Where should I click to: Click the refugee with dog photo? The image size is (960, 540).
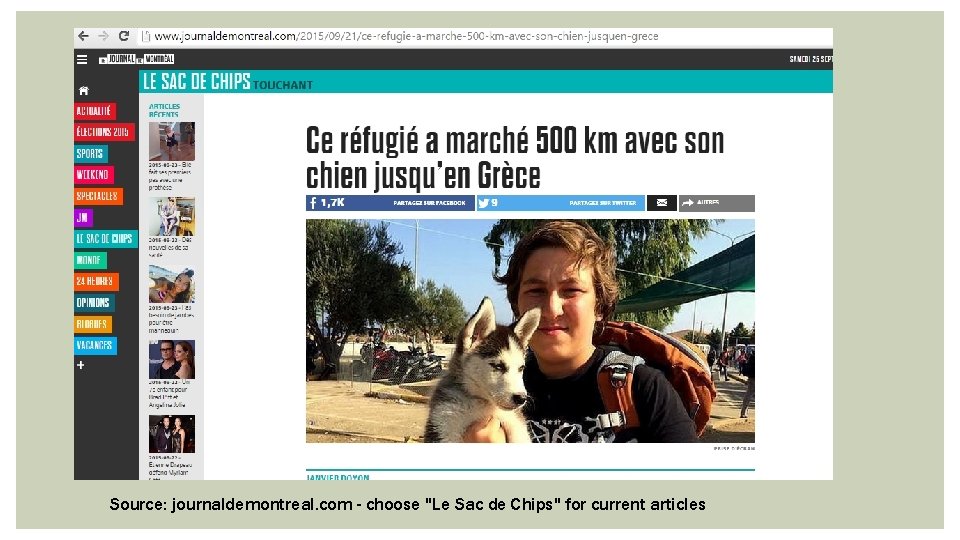click(530, 331)
